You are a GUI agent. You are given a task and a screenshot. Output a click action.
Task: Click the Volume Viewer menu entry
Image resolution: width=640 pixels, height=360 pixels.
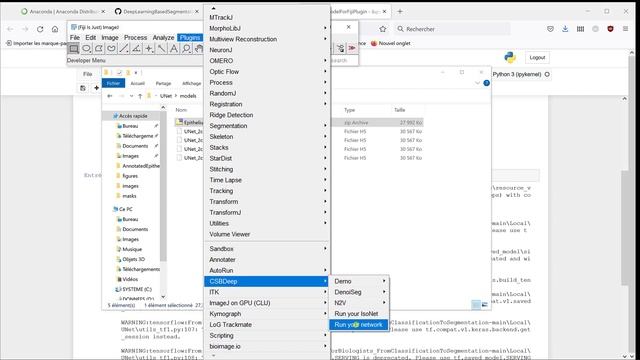267,234
